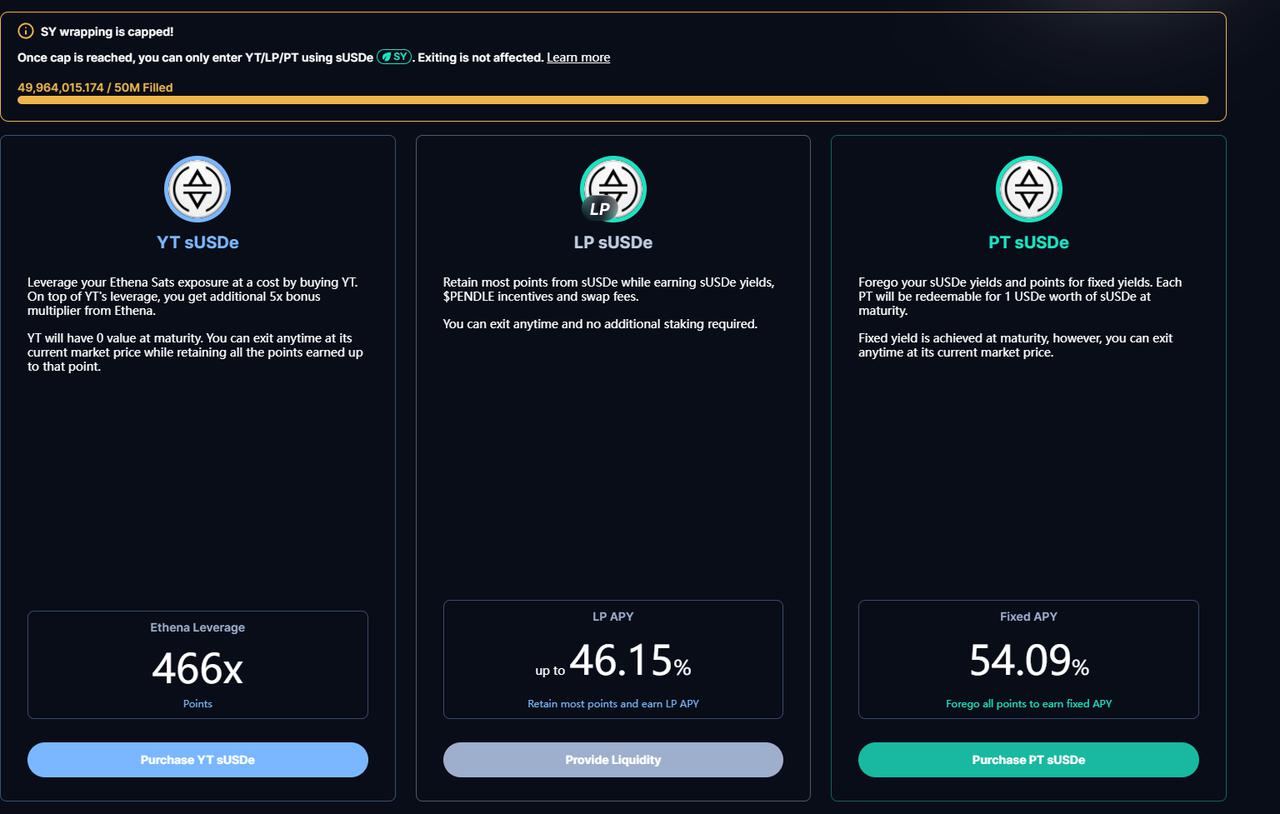Screen dimensions: 1280x814
Task: Click the LP sUSDe token icon
Action: [613, 189]
